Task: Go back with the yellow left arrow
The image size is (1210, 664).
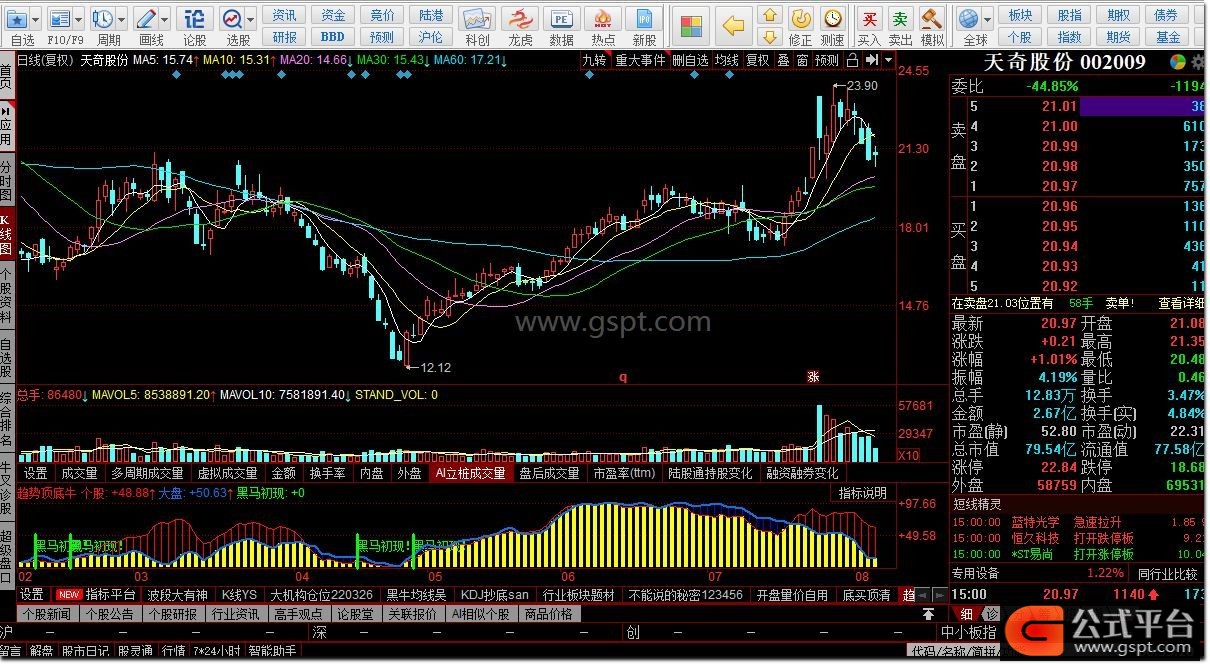Action: tap(735, 26)
